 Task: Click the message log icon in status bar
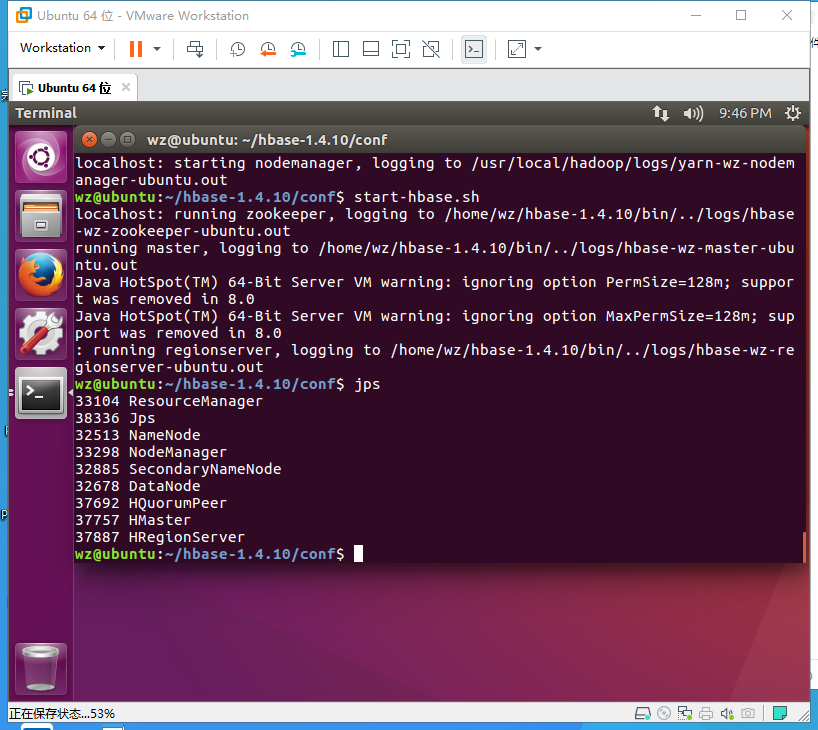pyautogui.click(x=780, y=713)
